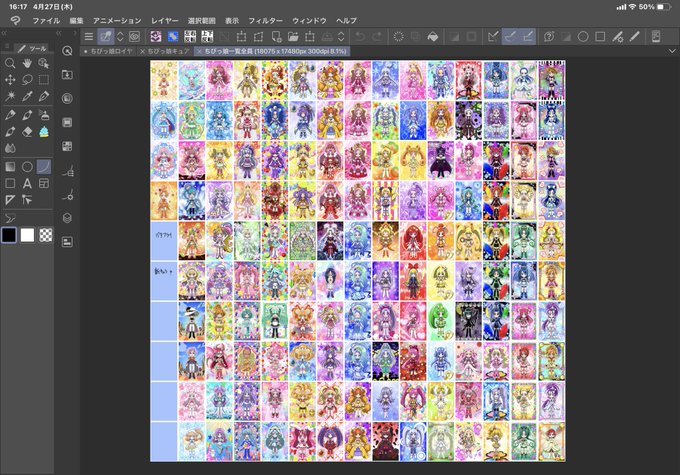Open the Quick Access panel icon

[x=67, y=51]
